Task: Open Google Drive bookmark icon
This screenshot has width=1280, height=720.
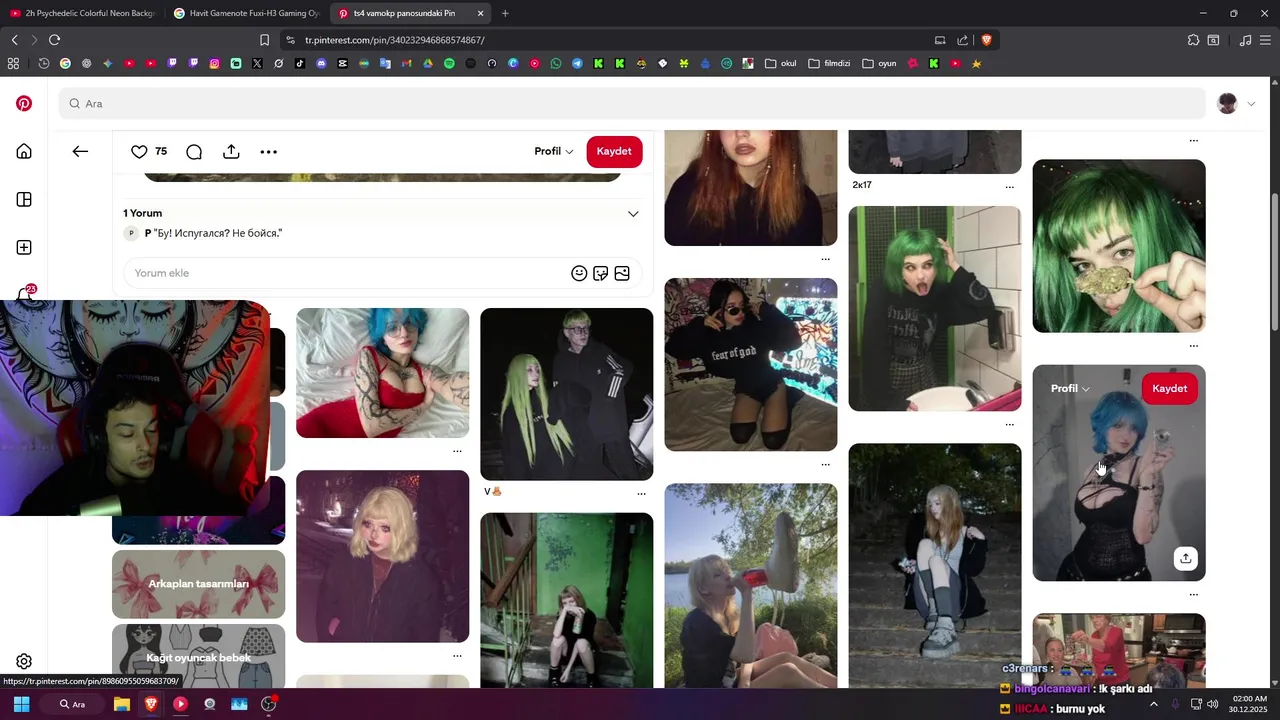Action: coord(428,63)
